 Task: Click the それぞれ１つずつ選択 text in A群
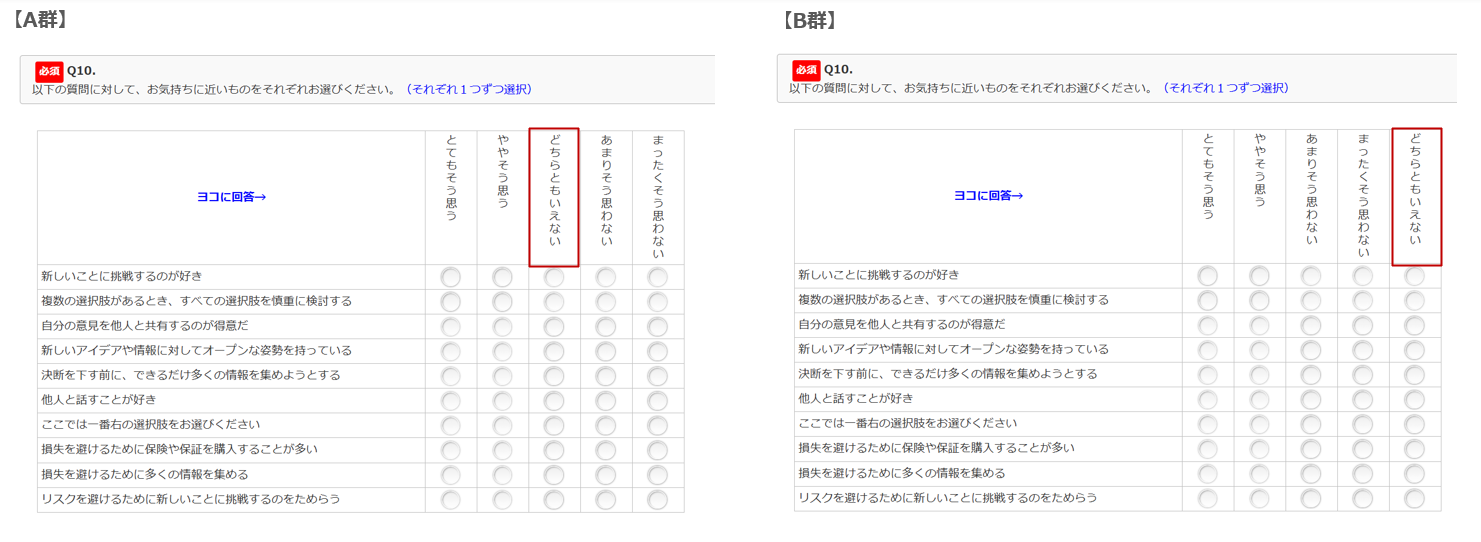(468, 89)
